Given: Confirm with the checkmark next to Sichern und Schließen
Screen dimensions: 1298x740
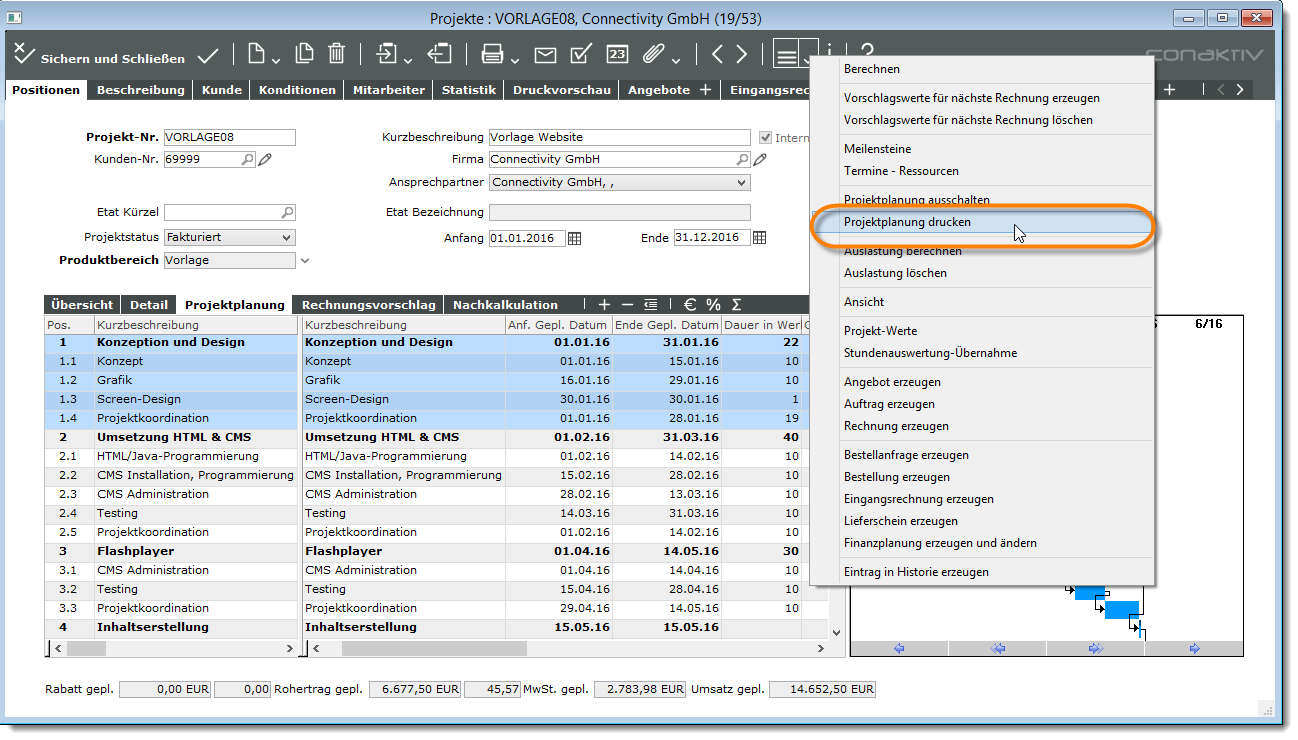Looking at the screenshot, I should pyautogui.click(x=208, y=56).
